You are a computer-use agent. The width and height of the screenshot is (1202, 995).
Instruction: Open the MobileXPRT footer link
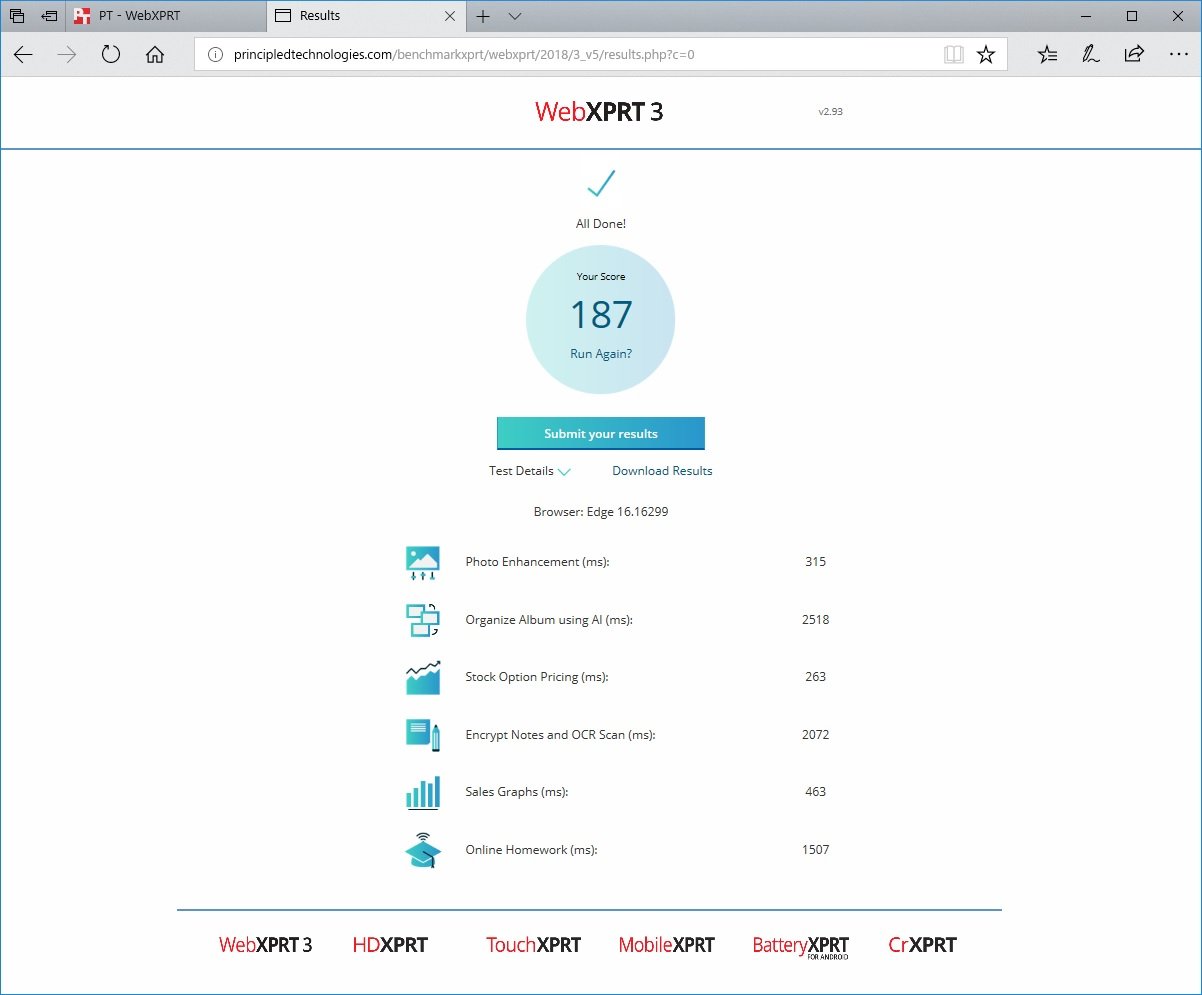667,945
